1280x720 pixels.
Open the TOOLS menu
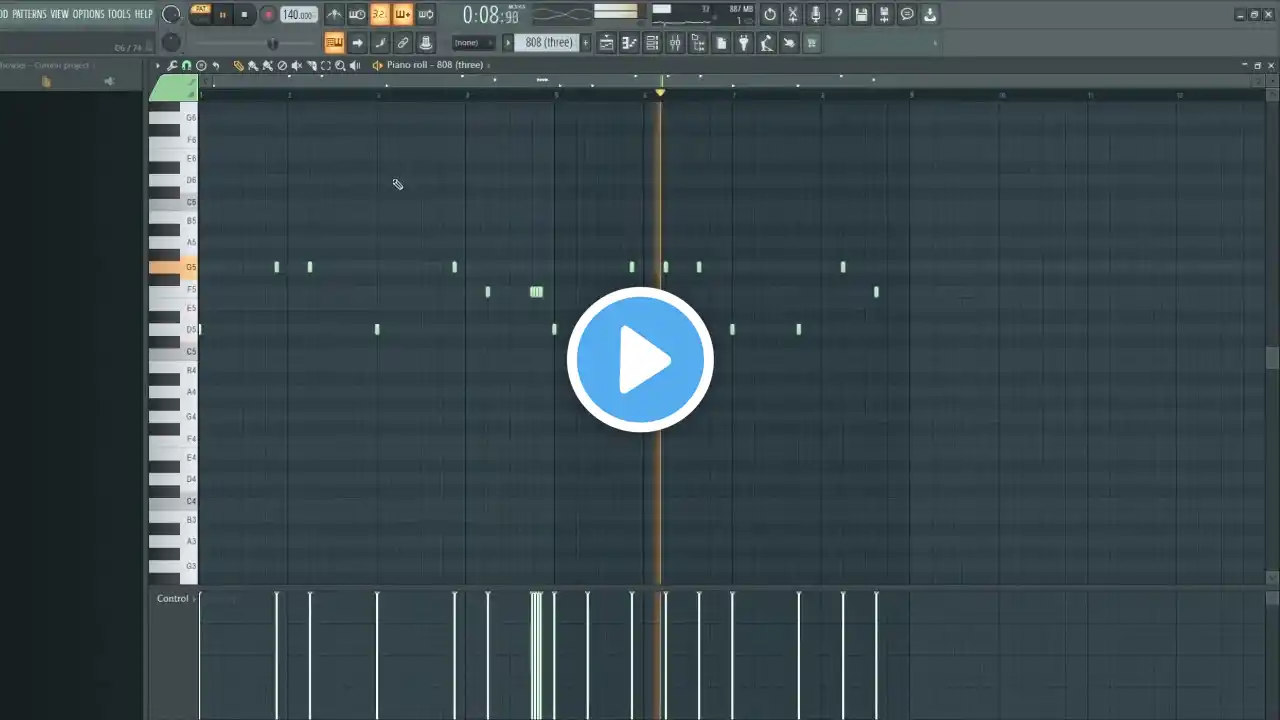tap(119, 14)
